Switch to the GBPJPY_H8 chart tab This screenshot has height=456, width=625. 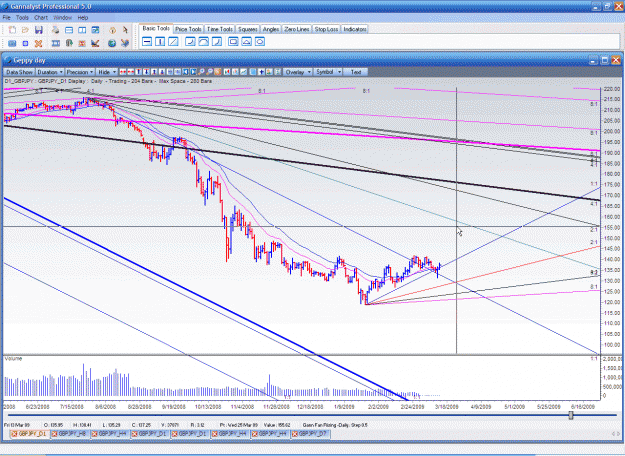tap(71, 434)
